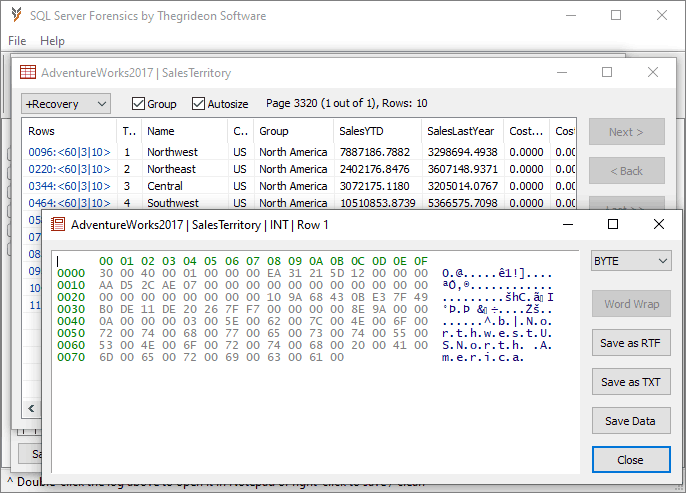
Task: Click the Central name cell
Action: coord(164,186)
